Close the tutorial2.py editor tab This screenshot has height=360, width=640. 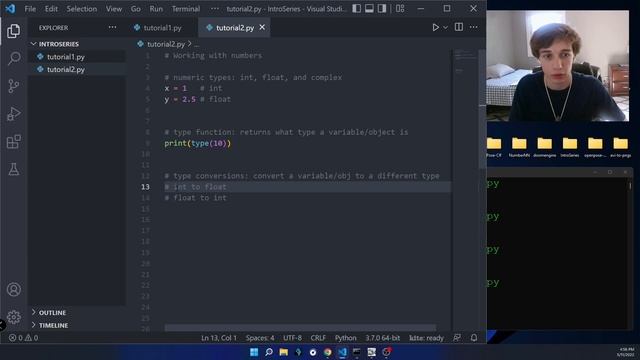pos(262,27)
